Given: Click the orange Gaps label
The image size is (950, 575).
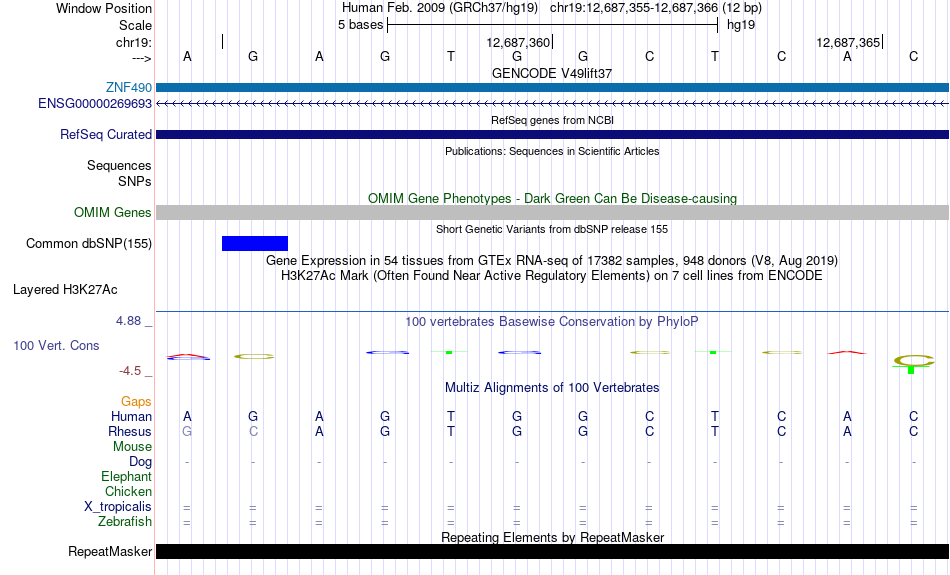Looking at the screenshot, I should (x=136, y=401).
